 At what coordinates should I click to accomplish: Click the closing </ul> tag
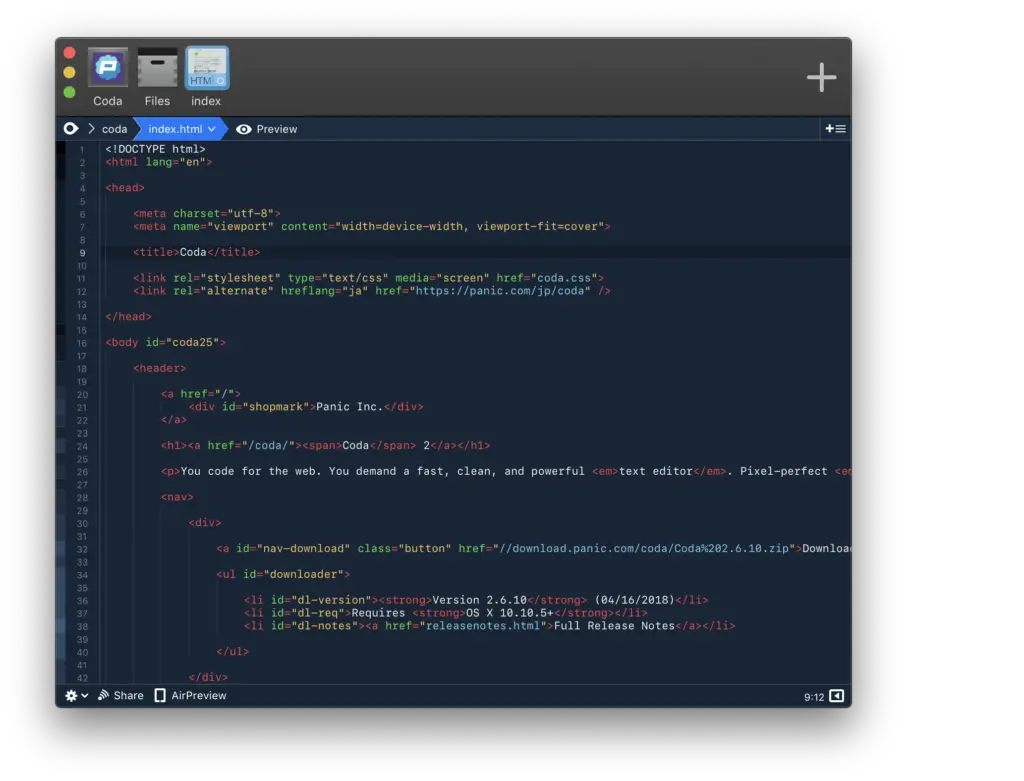pyautogui.click(x=232, y=652)
